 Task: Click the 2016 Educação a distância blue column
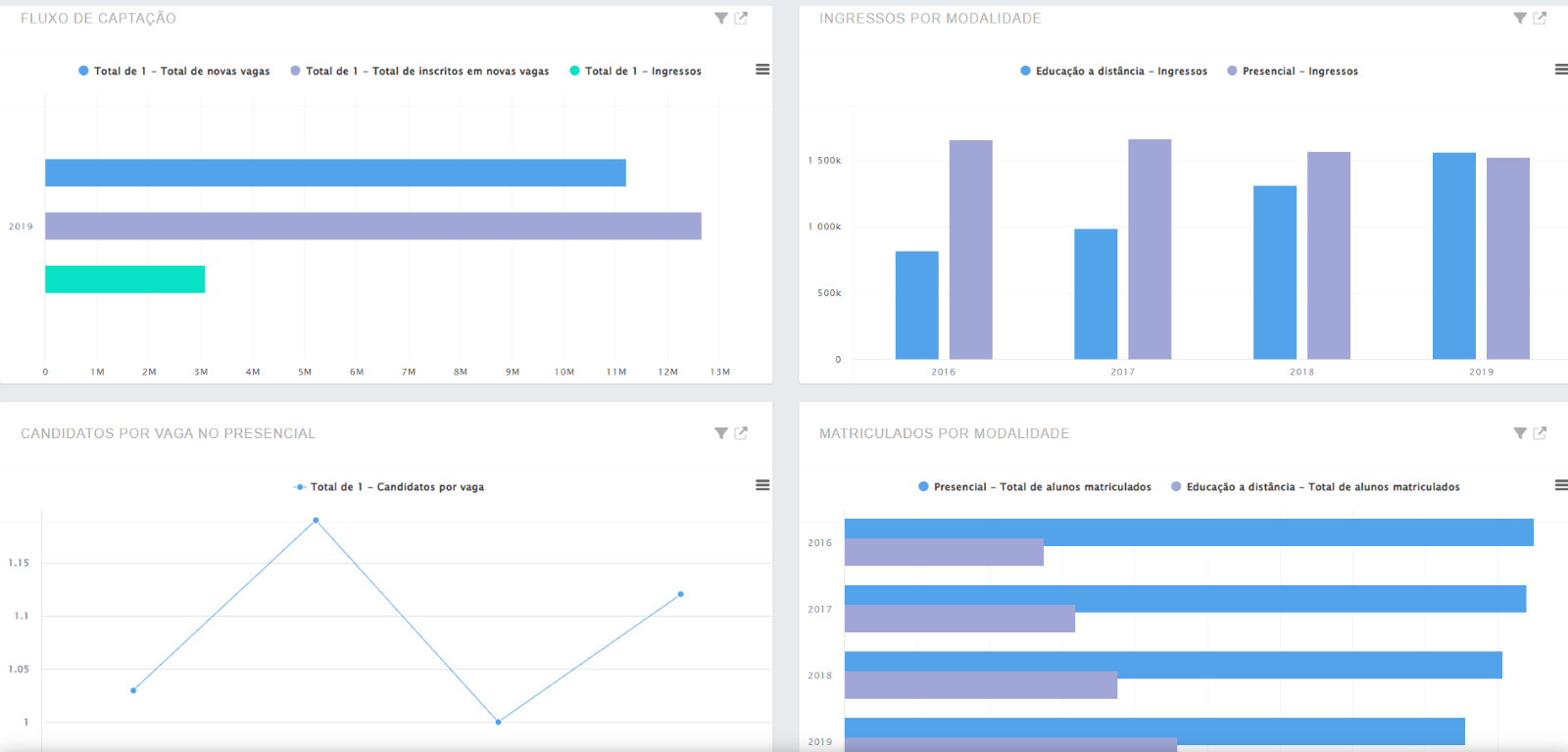[916, 305]
